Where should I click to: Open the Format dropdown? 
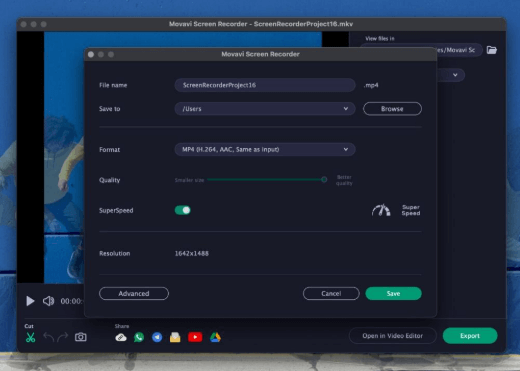[265, 149]
